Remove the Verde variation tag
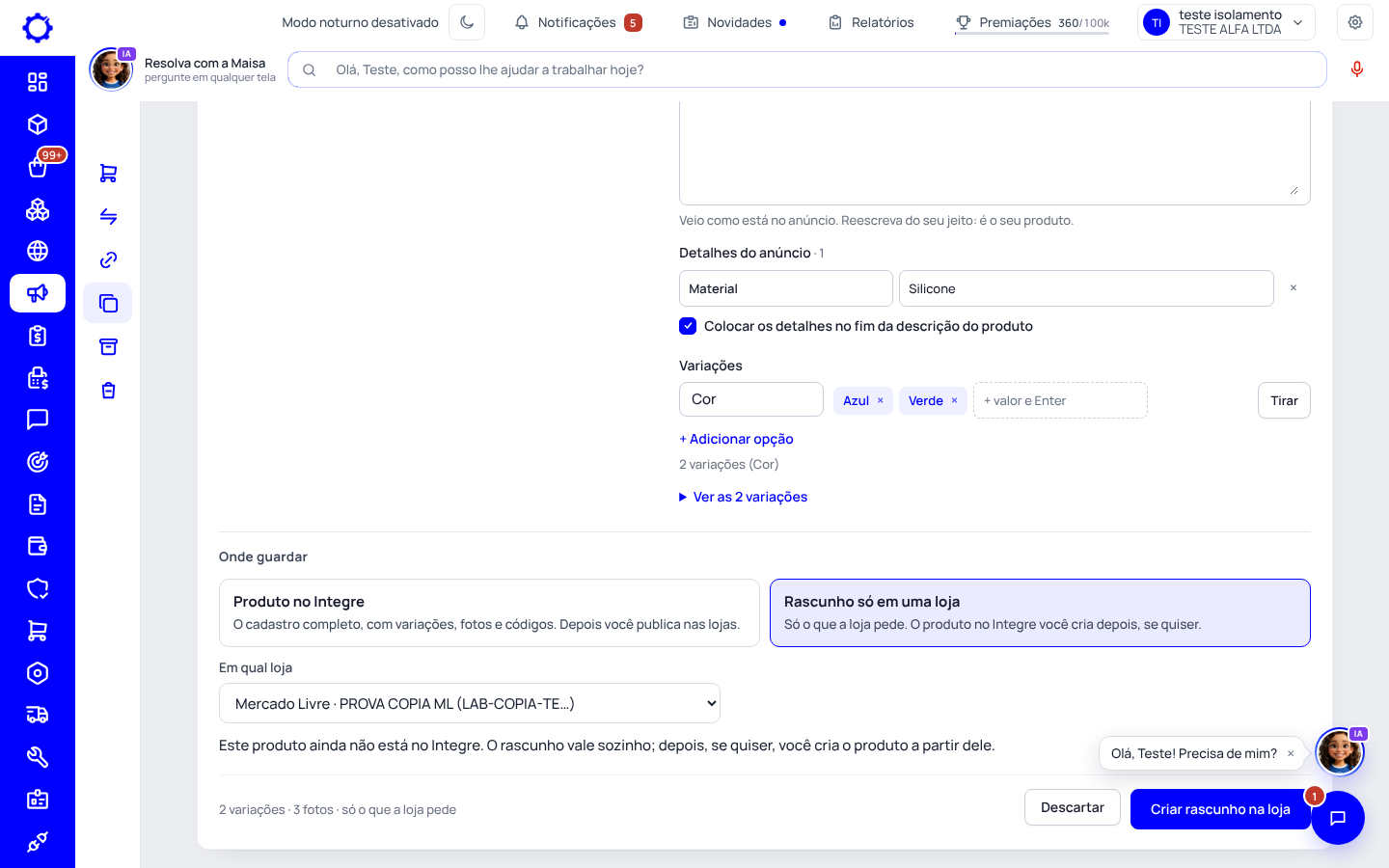This screenshot has width=1389, height=868. pyautogui.click(x=955, y=400)
